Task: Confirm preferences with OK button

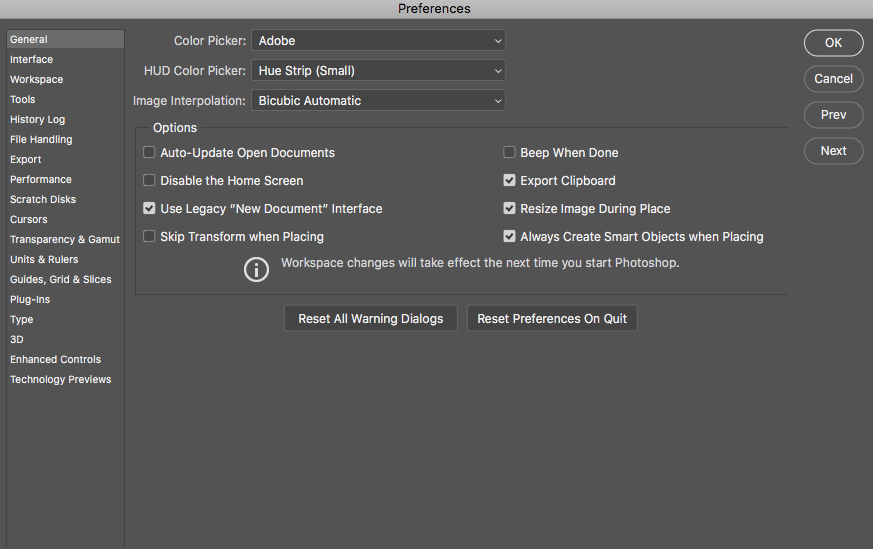Action: coord(833,43)
